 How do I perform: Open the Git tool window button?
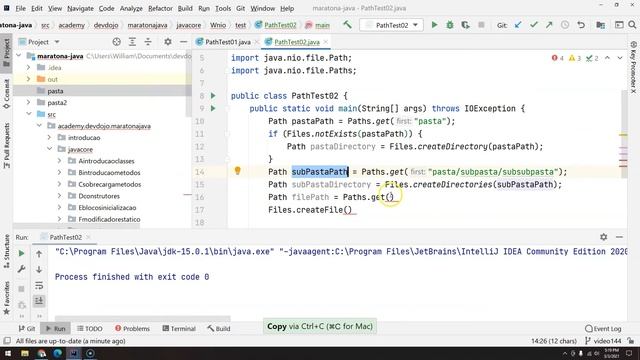(x=27, y=328)
